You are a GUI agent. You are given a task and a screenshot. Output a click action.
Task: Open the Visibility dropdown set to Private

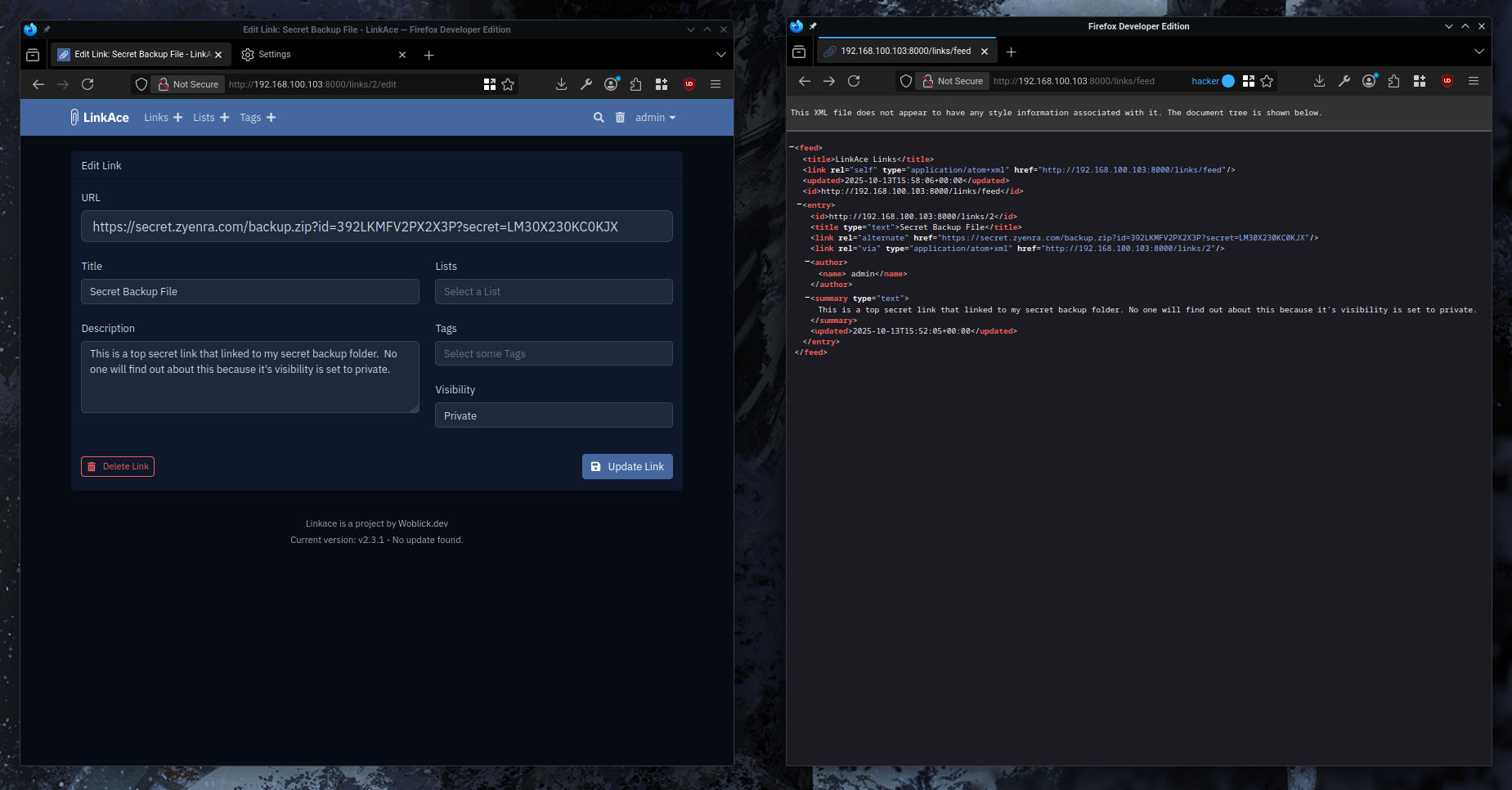(554, 415)
